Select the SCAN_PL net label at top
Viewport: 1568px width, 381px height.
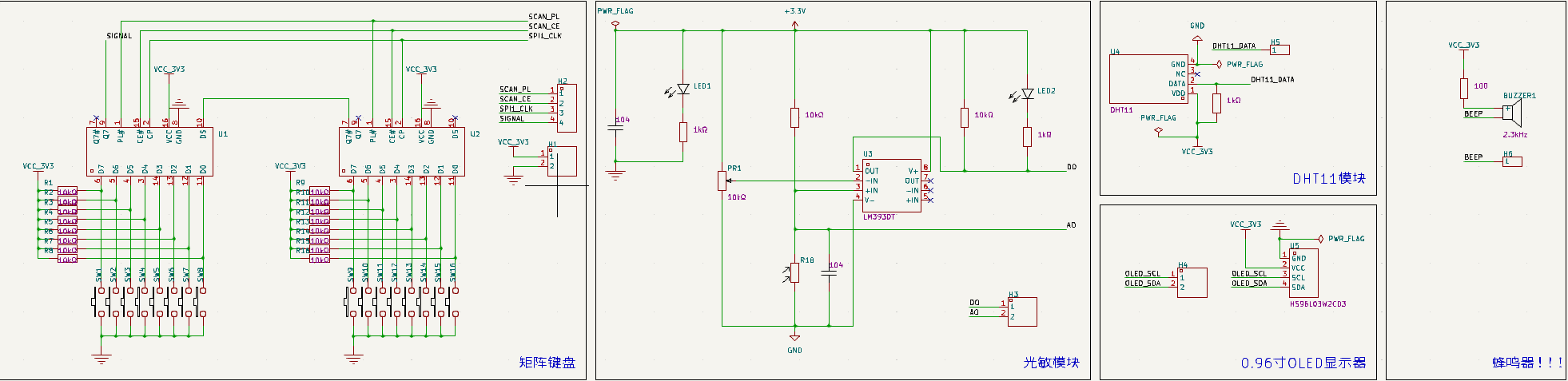pos(544,17)
